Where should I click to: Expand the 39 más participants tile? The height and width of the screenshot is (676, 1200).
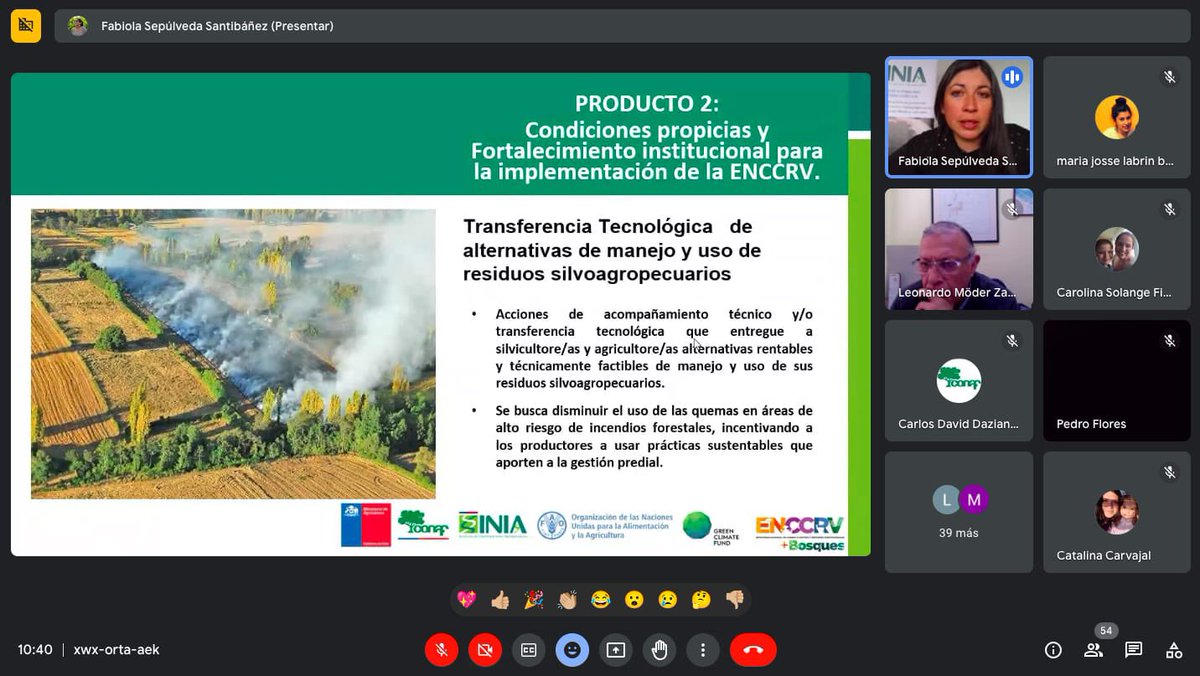[958, 512]
